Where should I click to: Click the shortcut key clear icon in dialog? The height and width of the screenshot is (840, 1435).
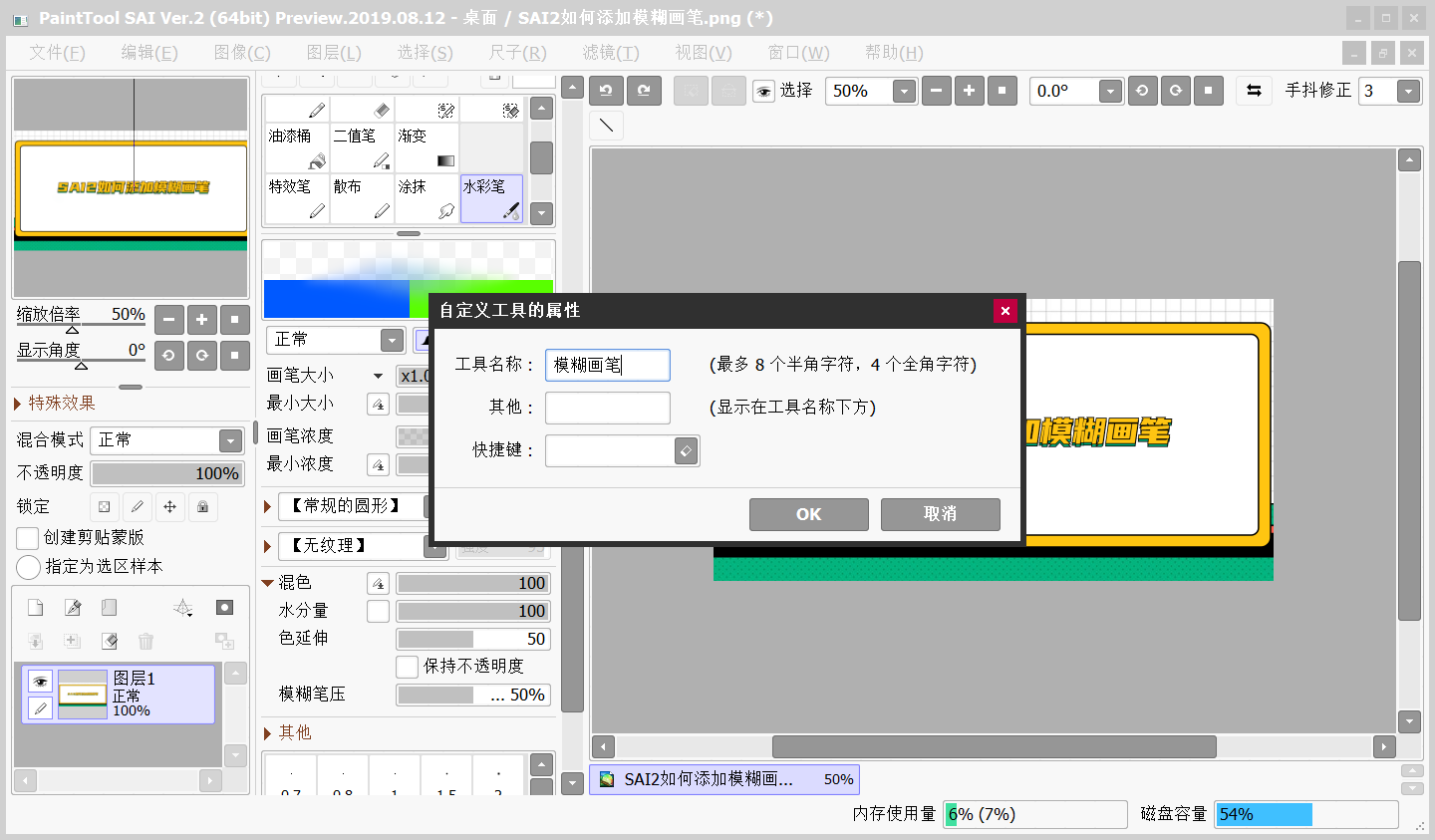click(687, 451)
